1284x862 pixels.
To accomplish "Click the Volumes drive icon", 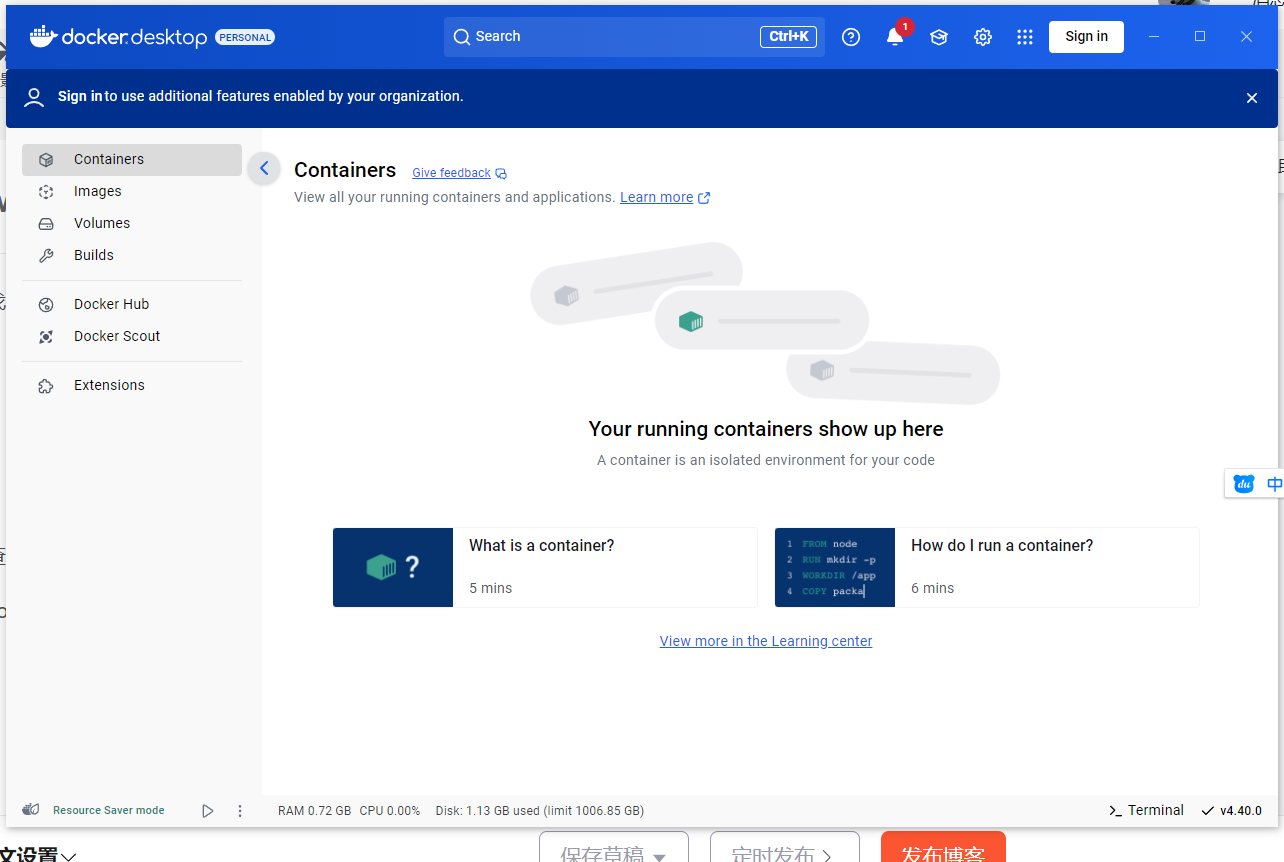I will [x=46, y=224].
